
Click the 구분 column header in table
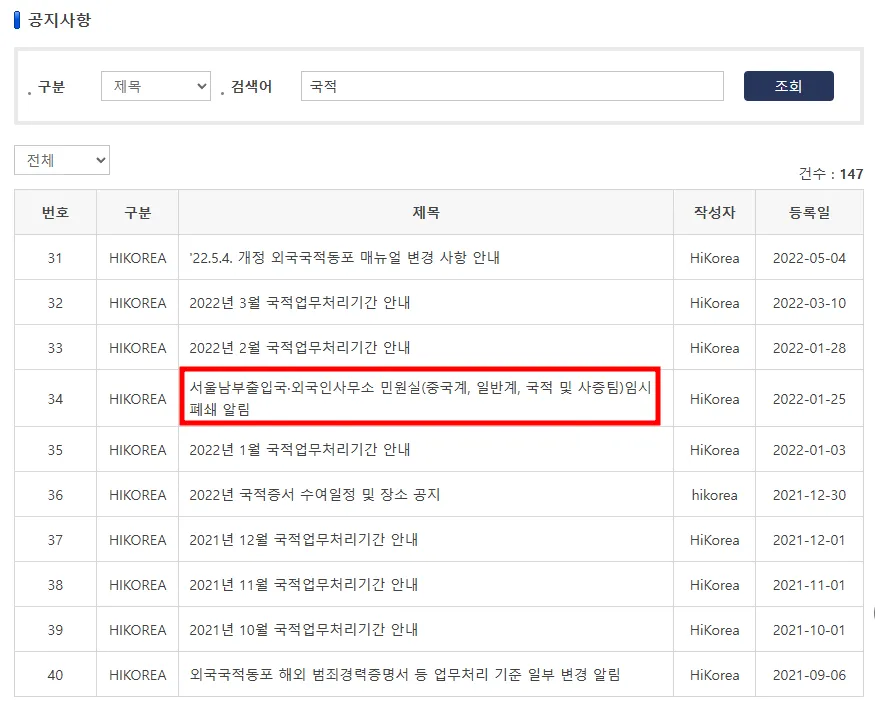tap(137, 213)
